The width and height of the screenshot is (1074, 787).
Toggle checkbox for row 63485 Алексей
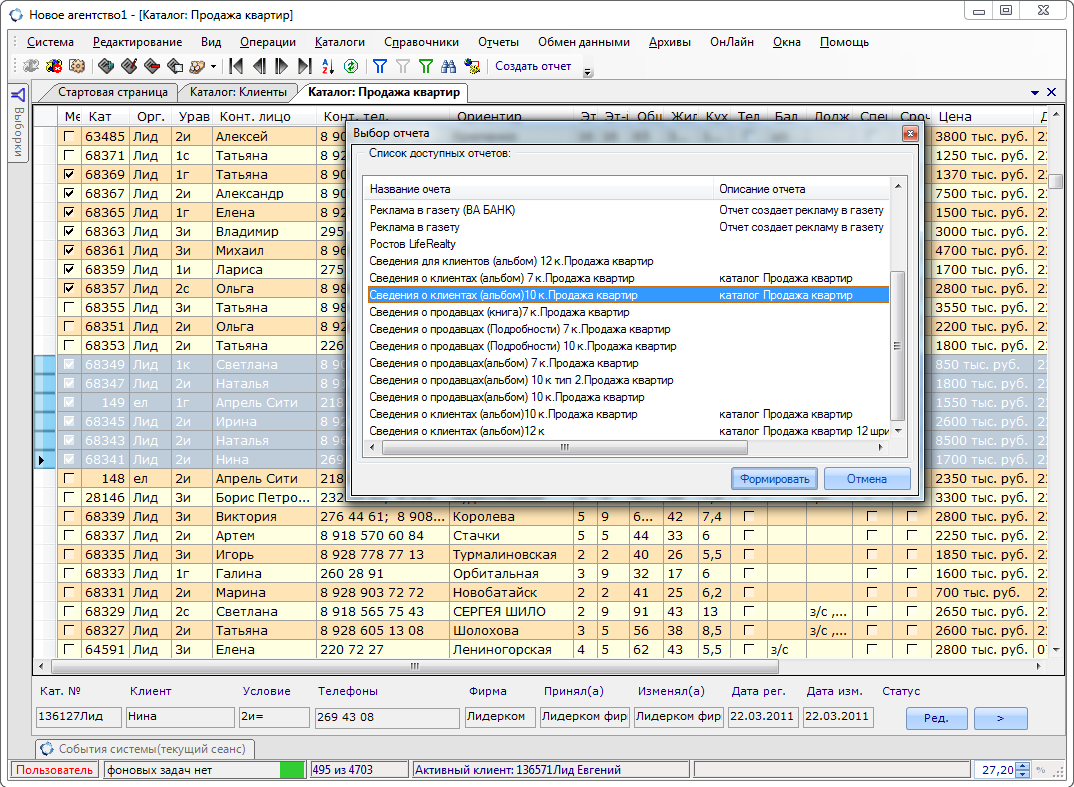(x=68, y=136)
